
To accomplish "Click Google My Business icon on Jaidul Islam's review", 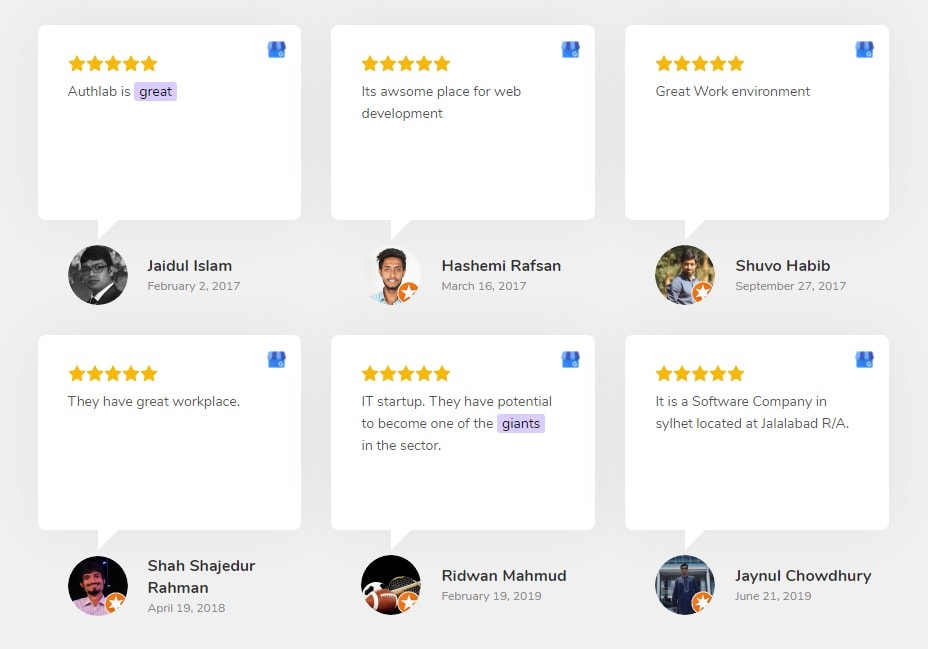I will click(276, 50).
